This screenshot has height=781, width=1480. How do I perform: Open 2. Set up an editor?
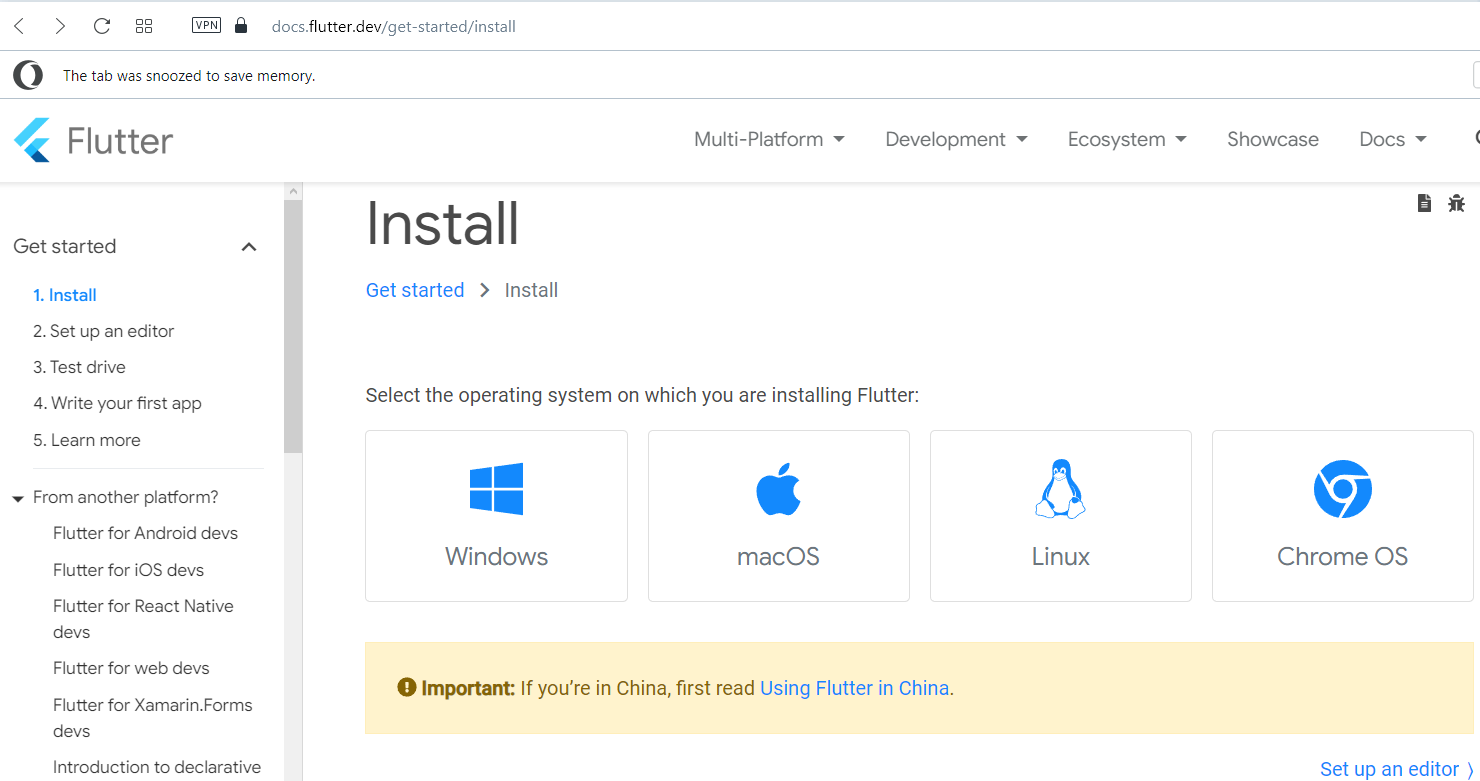click(x=104, y=331)
